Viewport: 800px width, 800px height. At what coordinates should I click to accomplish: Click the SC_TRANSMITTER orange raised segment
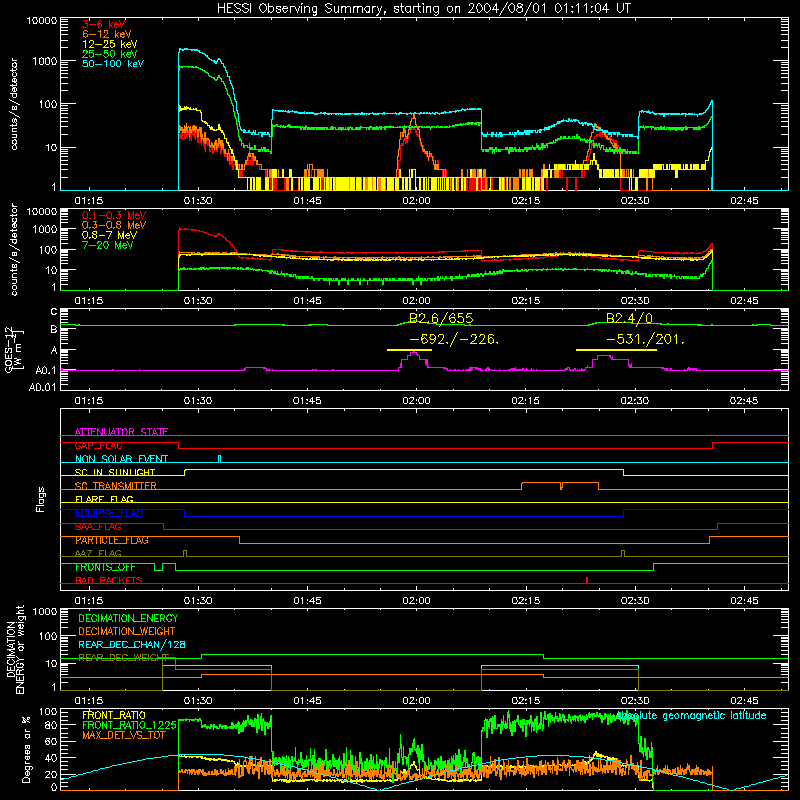(x=560, y=486)
